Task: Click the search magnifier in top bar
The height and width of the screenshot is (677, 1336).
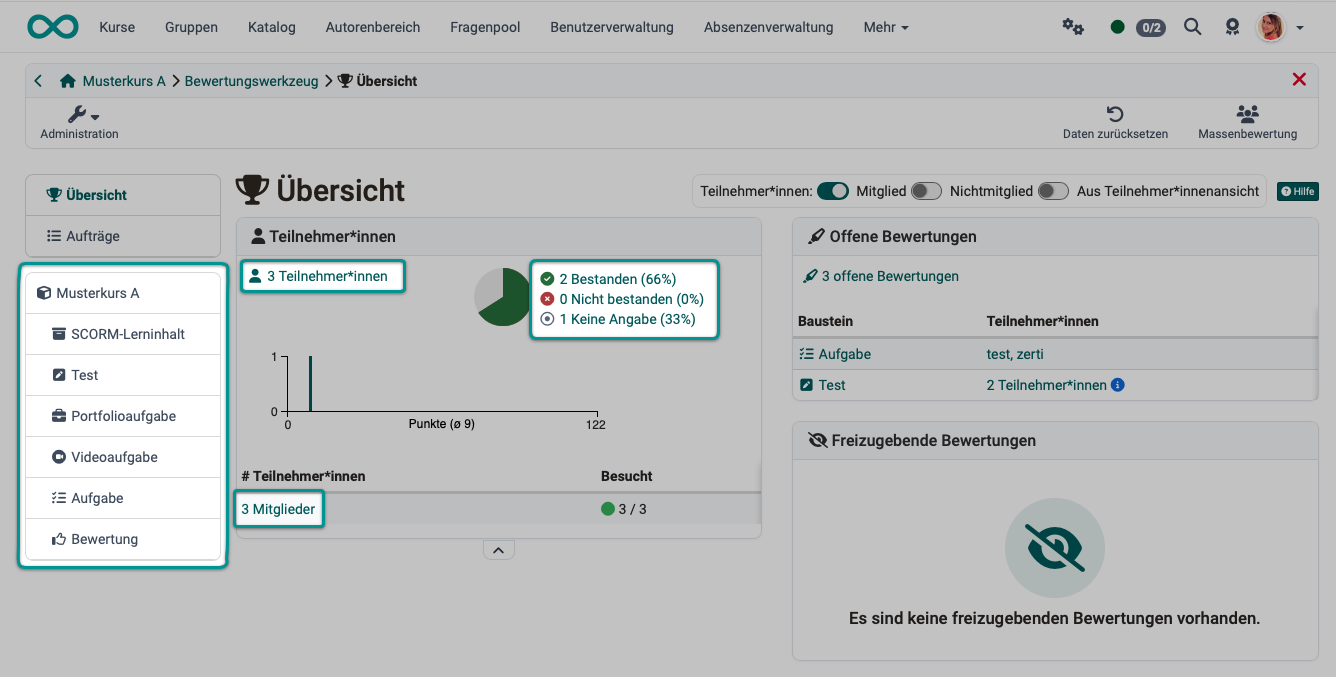Action: (x=1192, y=27)
